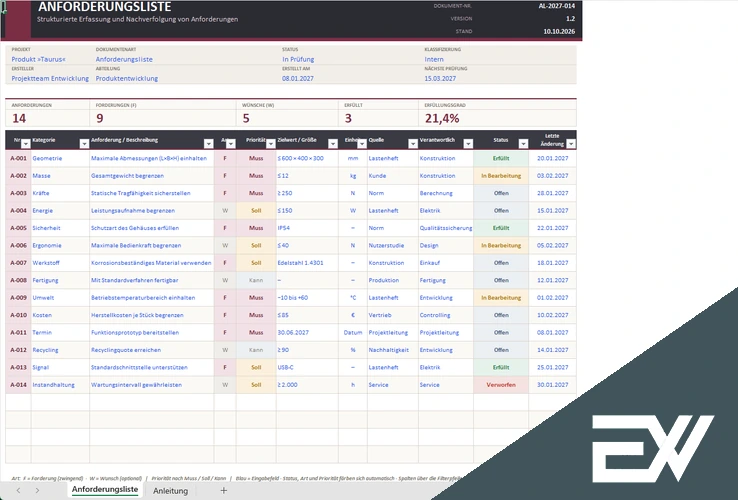Select cell Gesamtgewicht begrenzen

click(152, 176)
